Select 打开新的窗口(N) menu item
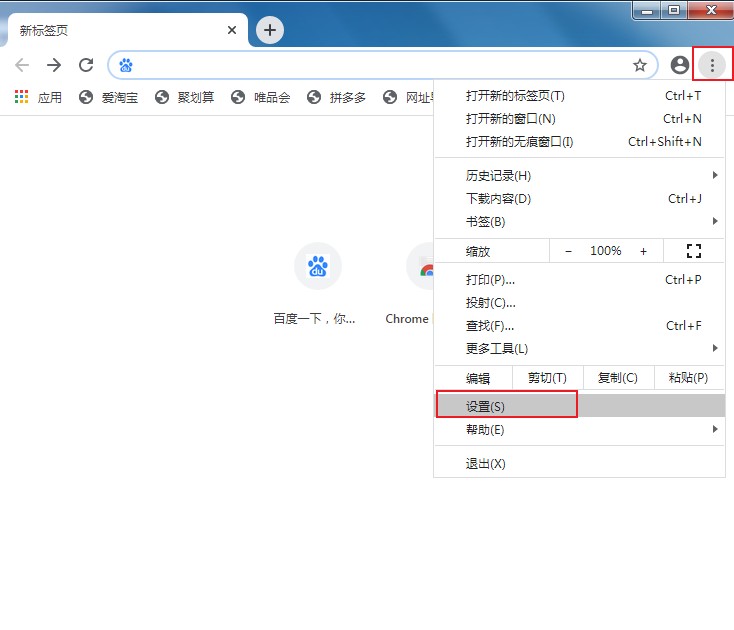Image resolution: width=734 pixels, height=630 pixels. 580,119
